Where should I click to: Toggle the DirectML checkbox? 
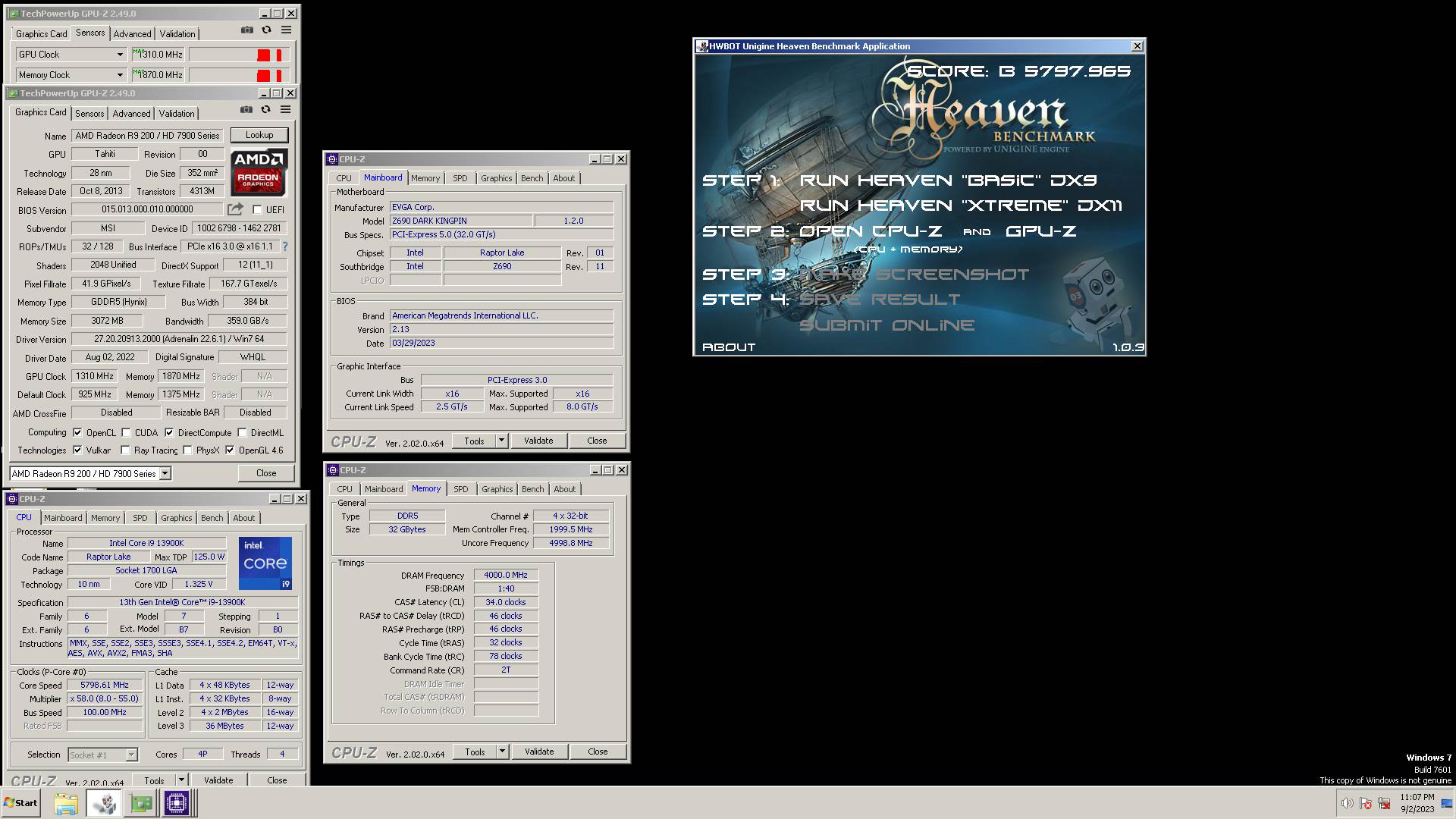[242, 433]
